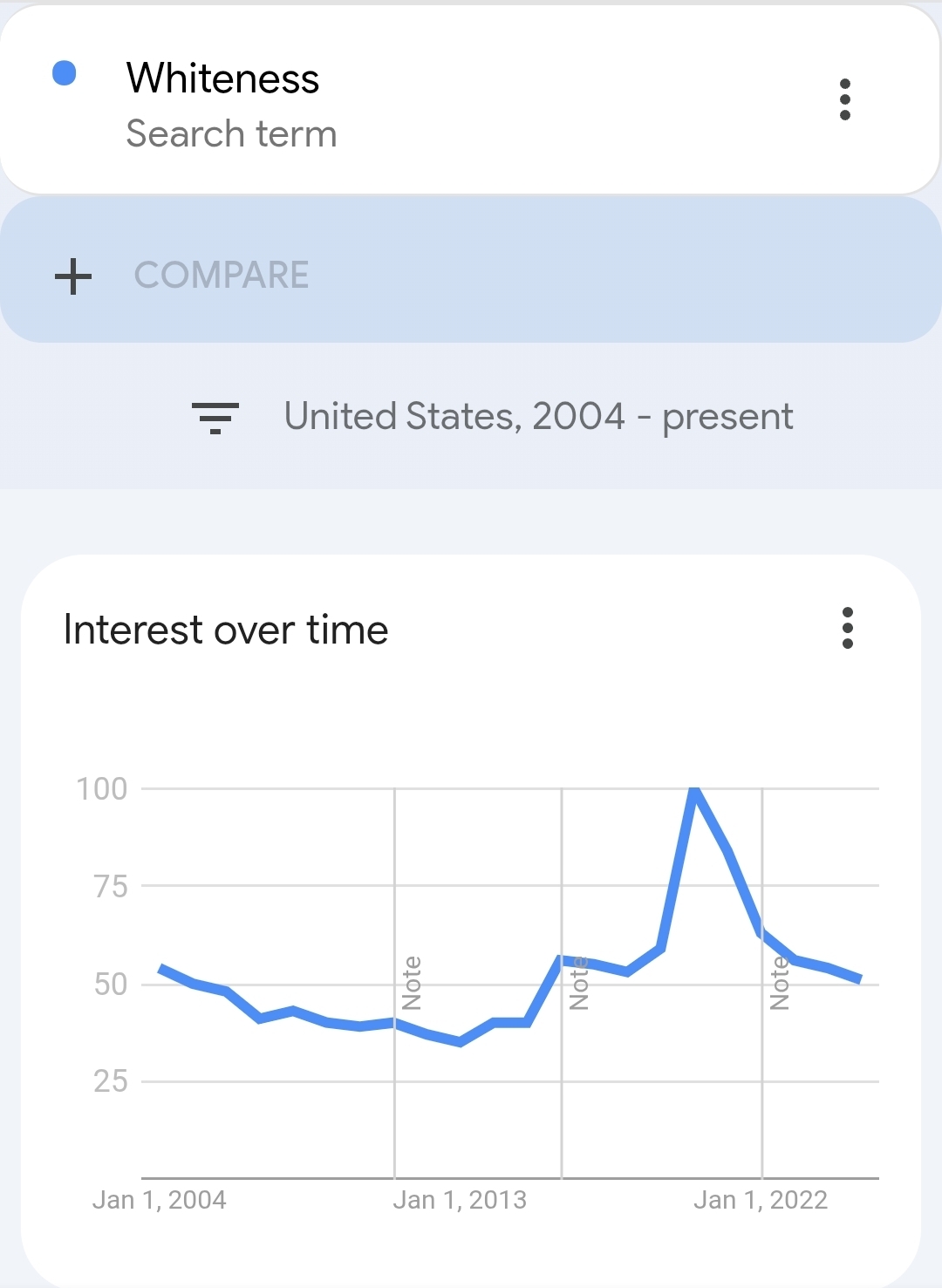
Task: Select the Jan 1, 2004 axis label
Action: 159,1200
